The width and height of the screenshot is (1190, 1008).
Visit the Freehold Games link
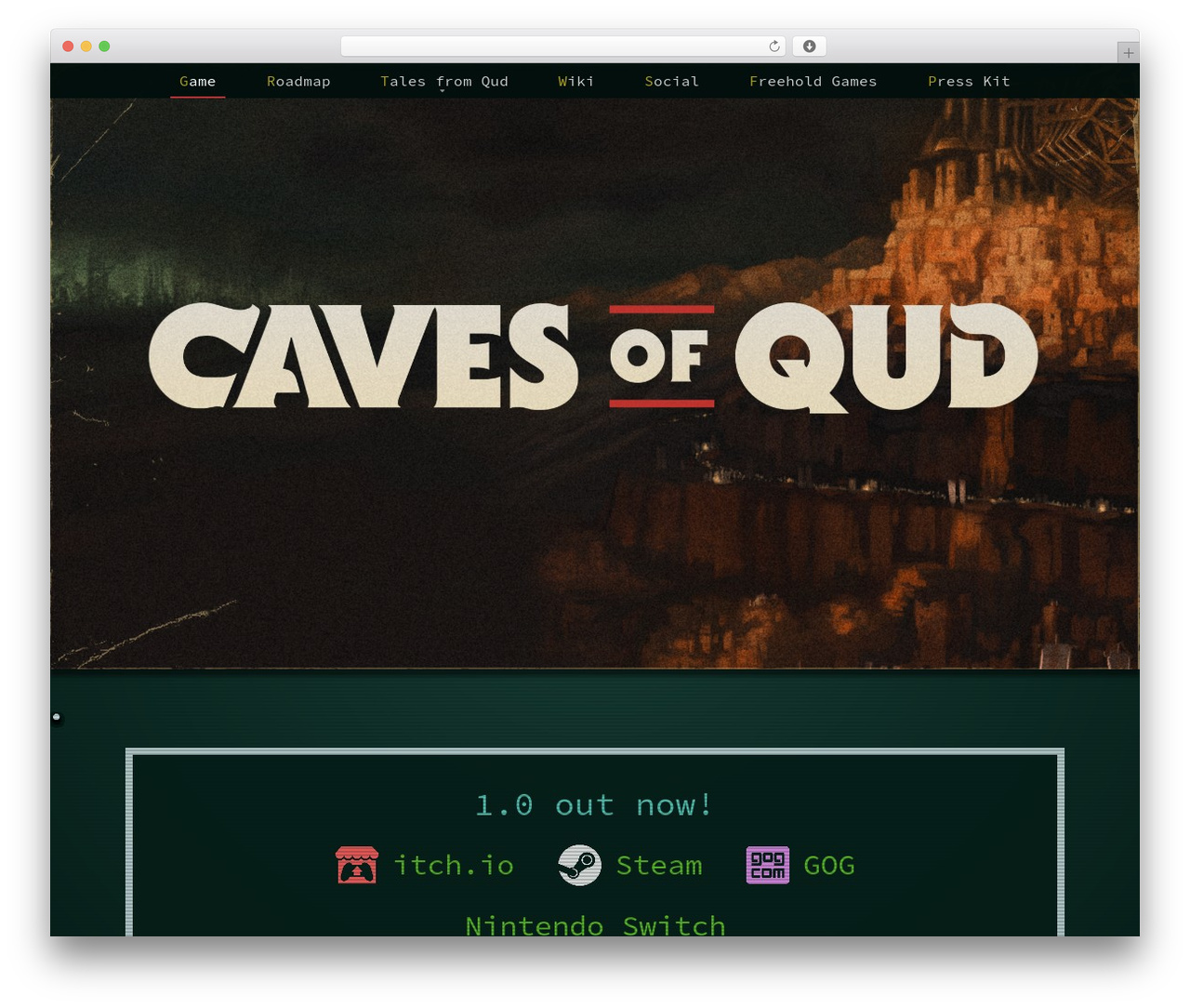click(813, 82)
